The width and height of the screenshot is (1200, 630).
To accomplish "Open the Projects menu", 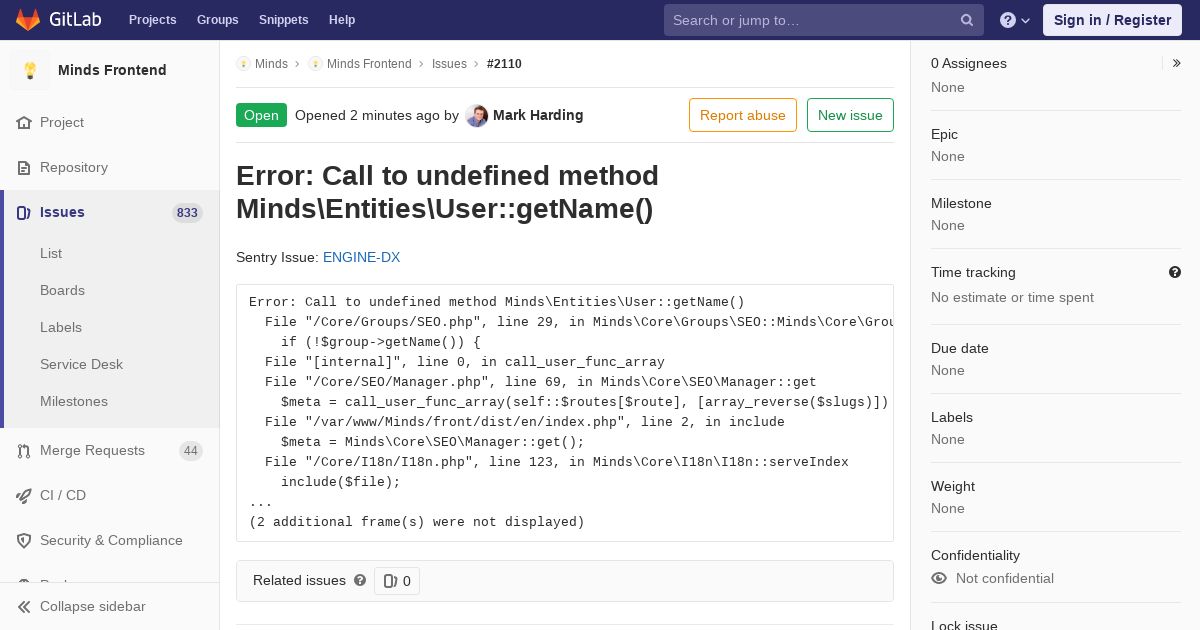I will click(152, 20).
